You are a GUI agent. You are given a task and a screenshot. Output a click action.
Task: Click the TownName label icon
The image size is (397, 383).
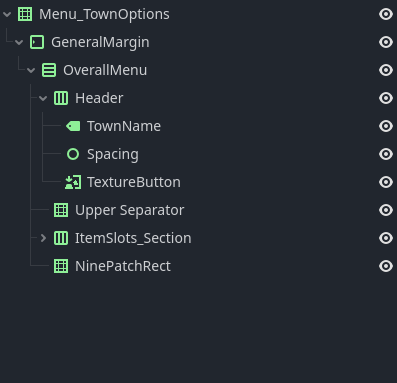pyautogui.click(x=73, y=126)
